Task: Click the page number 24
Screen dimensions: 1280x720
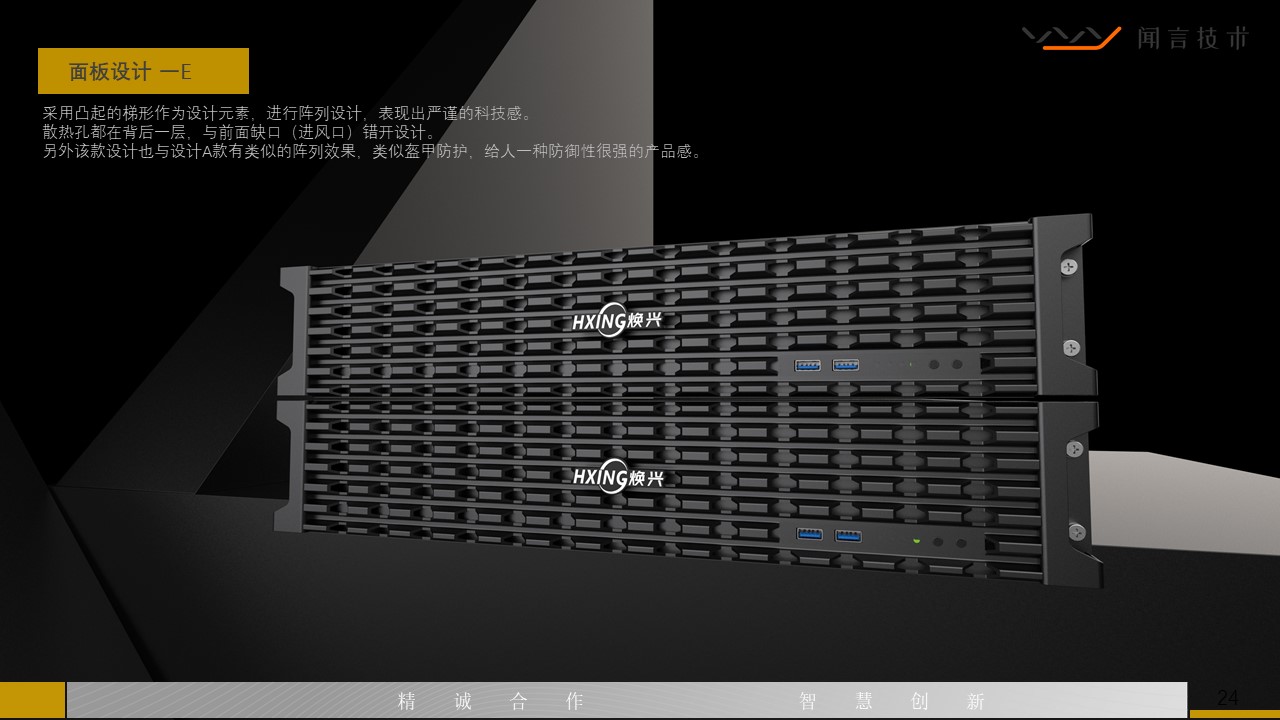Action: pos(1228,697)
